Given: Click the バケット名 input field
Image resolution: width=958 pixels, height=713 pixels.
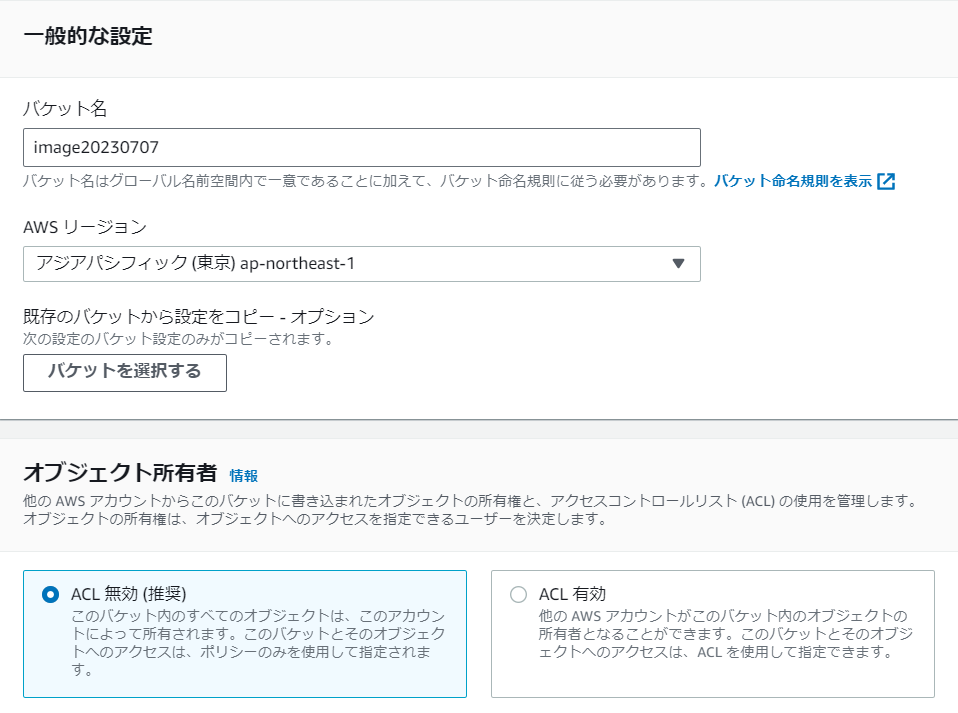Looking at the screenshot, I should coord(362,147).
